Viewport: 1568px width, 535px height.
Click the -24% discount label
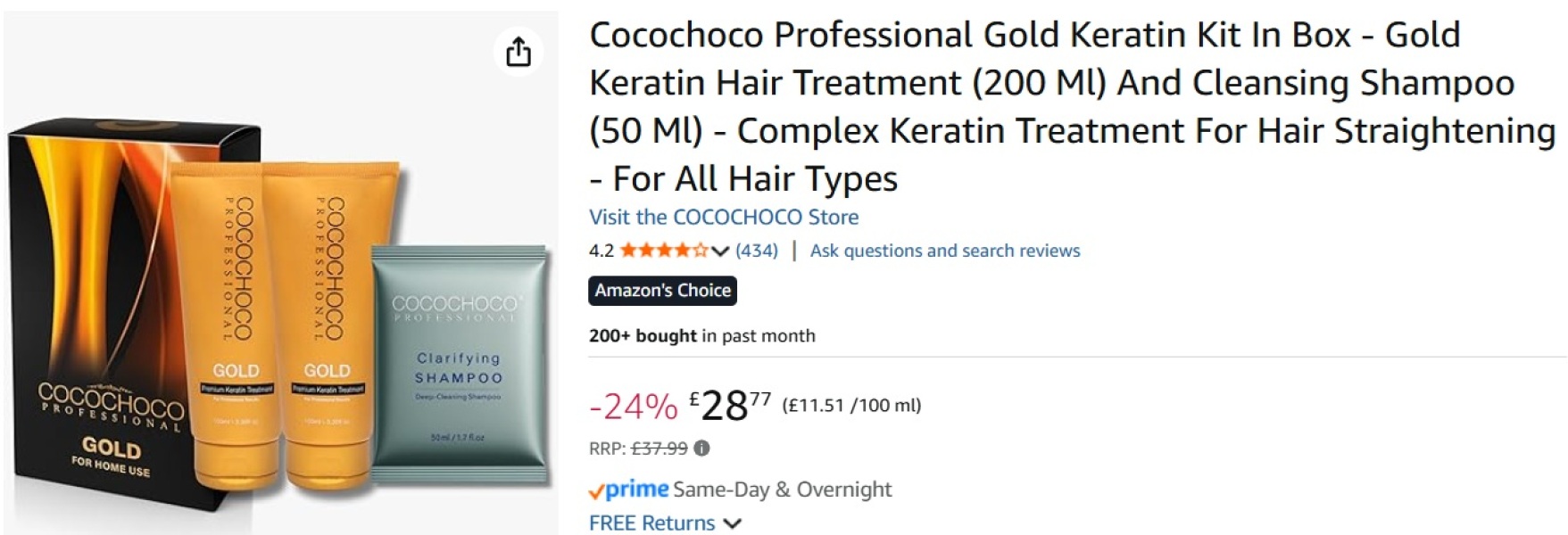coord(629,408)
